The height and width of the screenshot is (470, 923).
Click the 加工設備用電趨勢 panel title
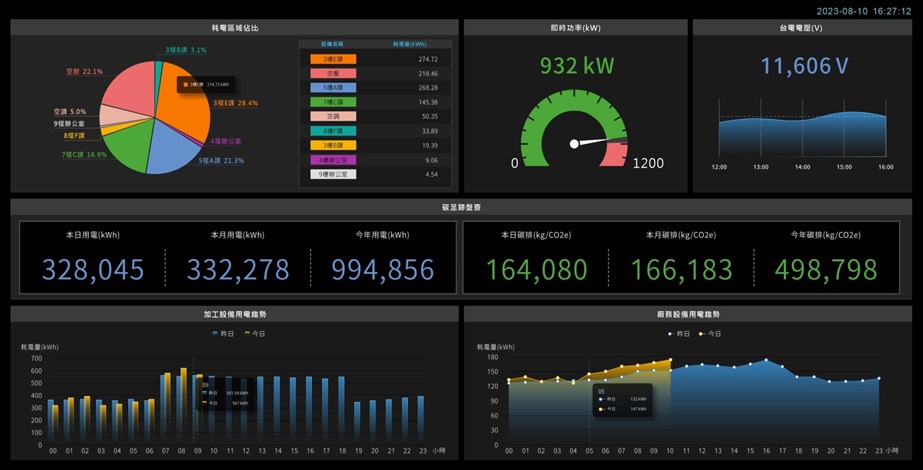pos(235,315)
